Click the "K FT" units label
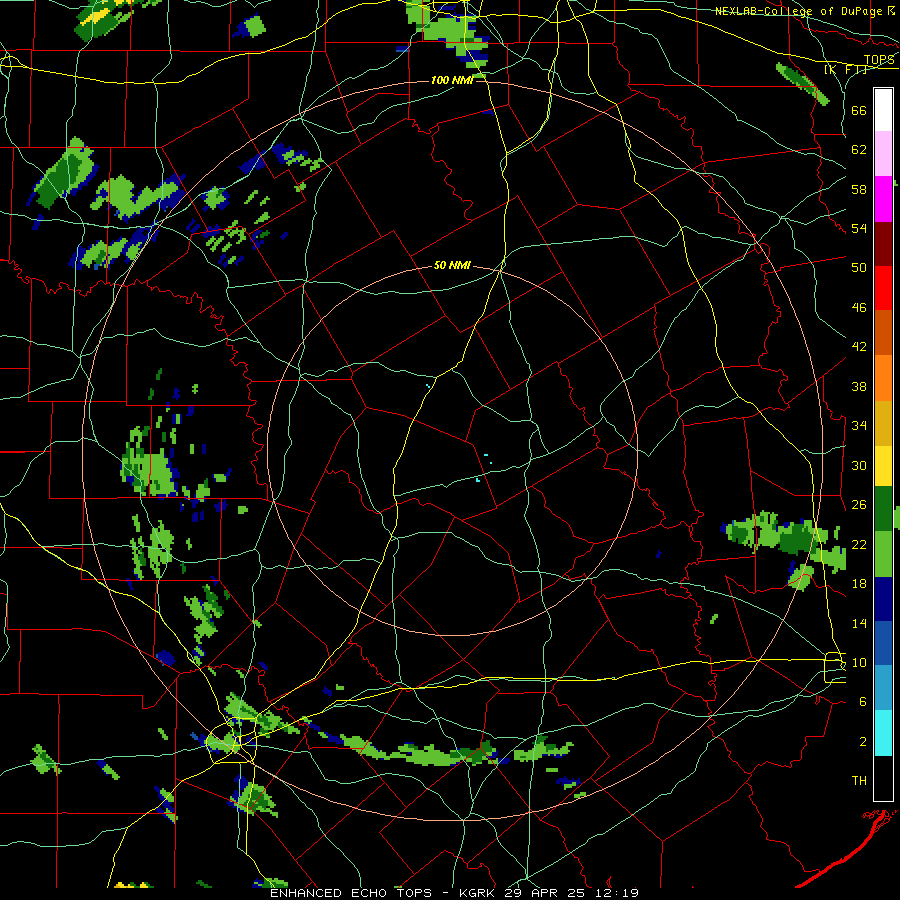The height and width of the screenshot is (900, 900). pyautogui.click(x=845, y=69)
